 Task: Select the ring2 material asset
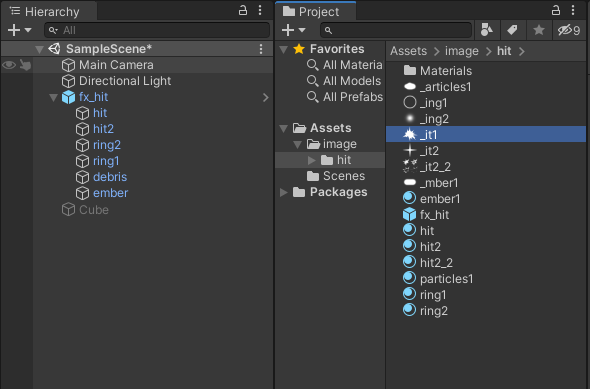click(433, 311)
